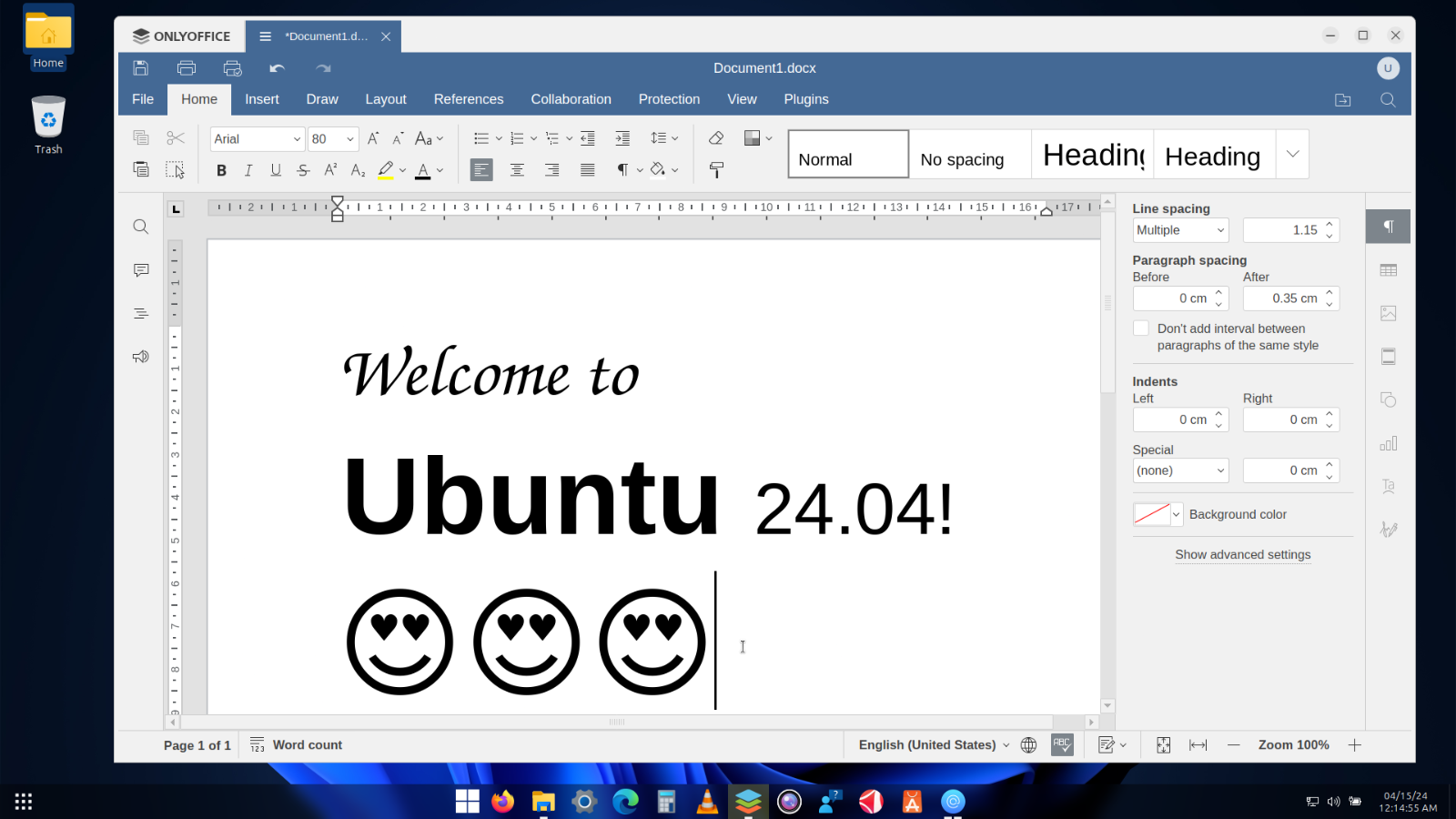
Task: Apply superscript formatting
Action: pyautogui.click(x=330, y=169)
